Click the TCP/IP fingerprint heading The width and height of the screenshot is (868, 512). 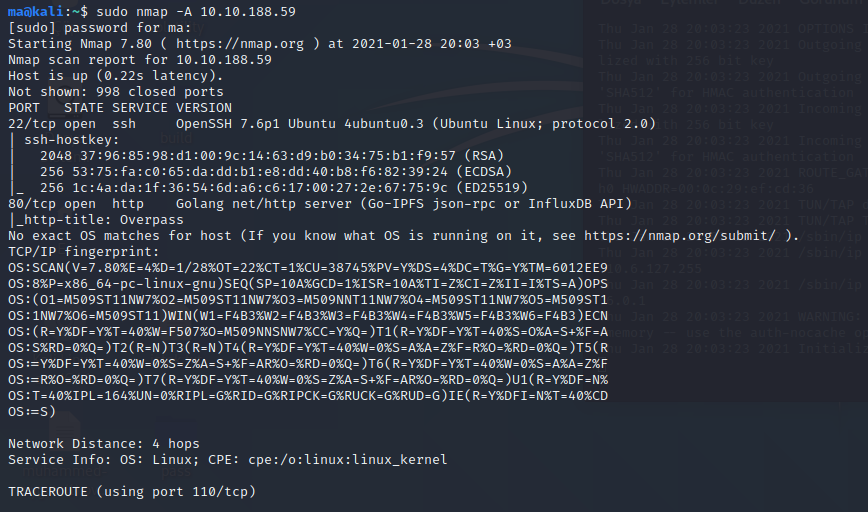[84, 252]
